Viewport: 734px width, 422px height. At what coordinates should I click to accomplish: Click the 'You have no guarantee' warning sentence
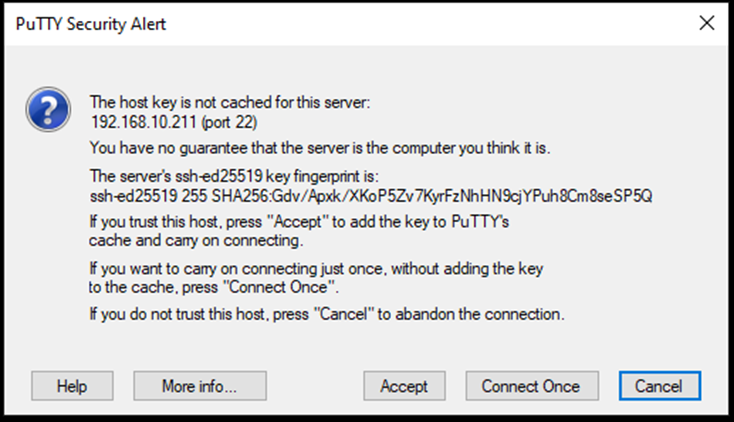320,148
